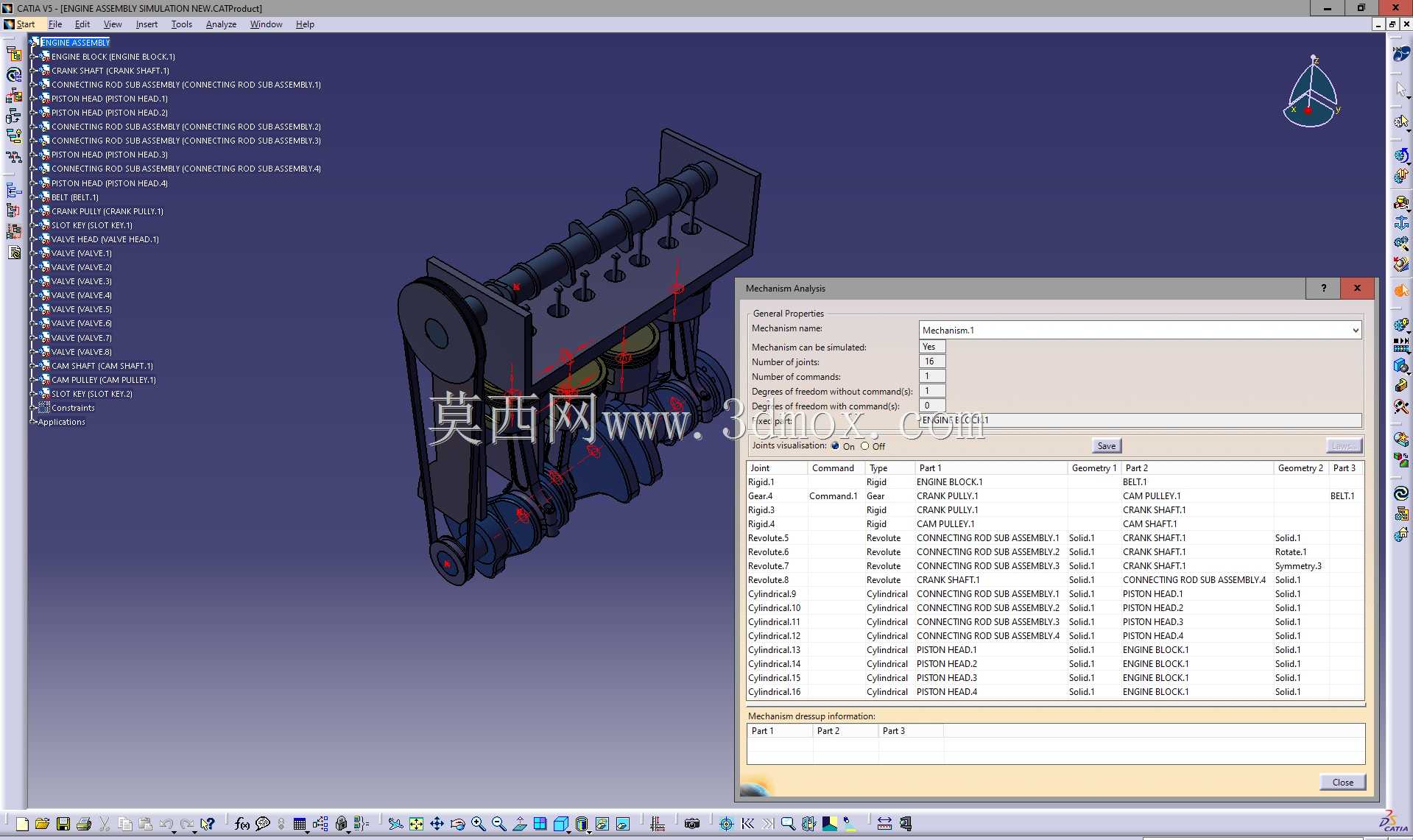Turn joints visualisation On
This screenshot has height=840, width=1413.
pyautogui.click(x=835, y=446)
